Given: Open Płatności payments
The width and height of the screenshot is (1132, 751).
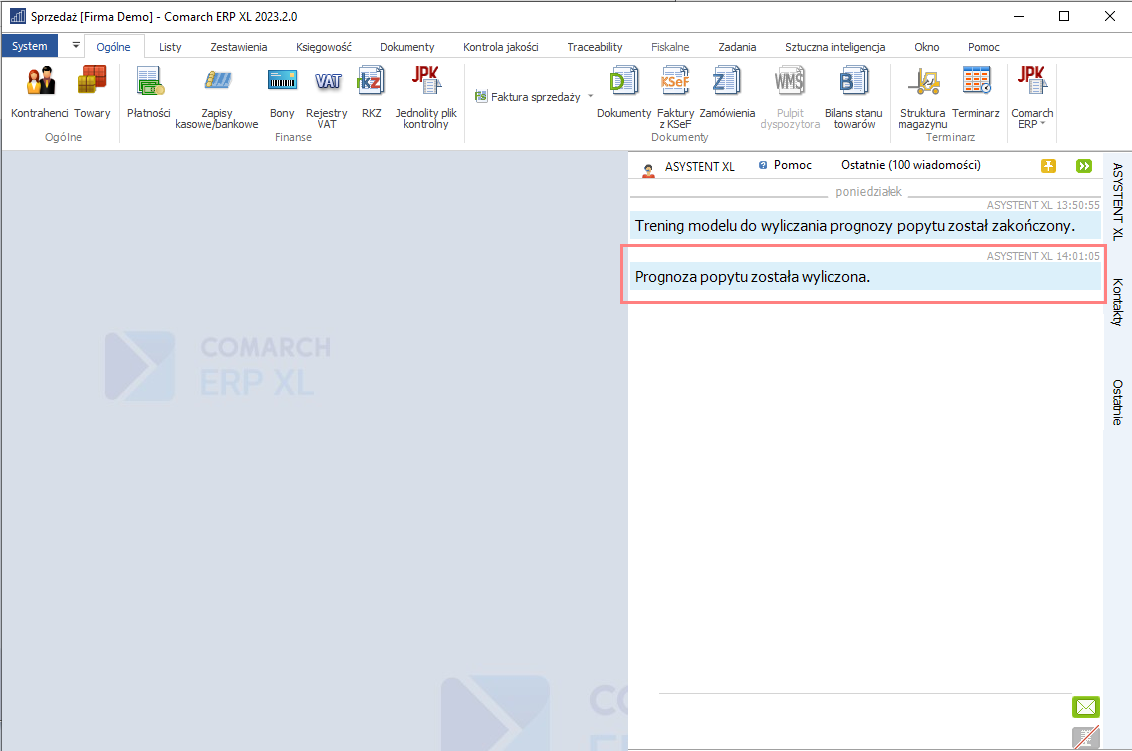Looking at the screenshot, I should coord(149,92).
